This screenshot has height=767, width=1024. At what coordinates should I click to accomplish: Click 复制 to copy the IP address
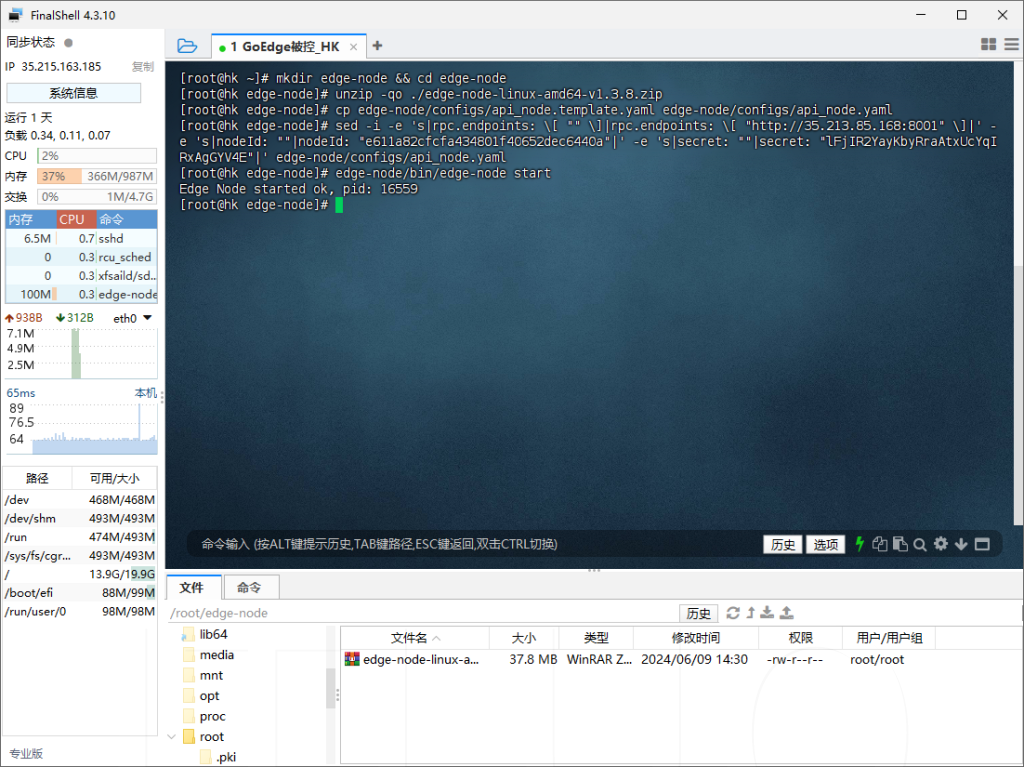143,67
